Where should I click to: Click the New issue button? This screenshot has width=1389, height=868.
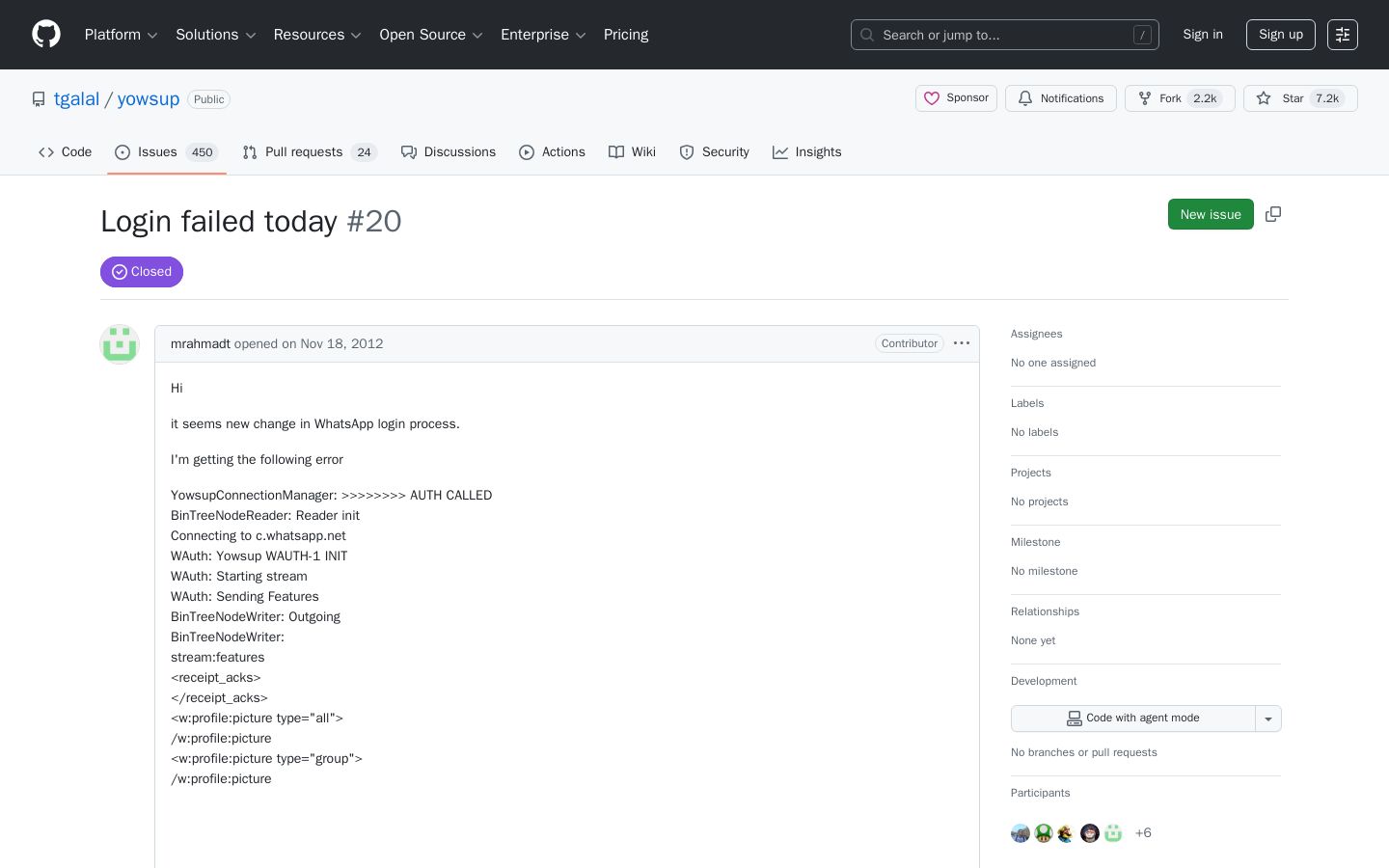[x=1211, y=214]
